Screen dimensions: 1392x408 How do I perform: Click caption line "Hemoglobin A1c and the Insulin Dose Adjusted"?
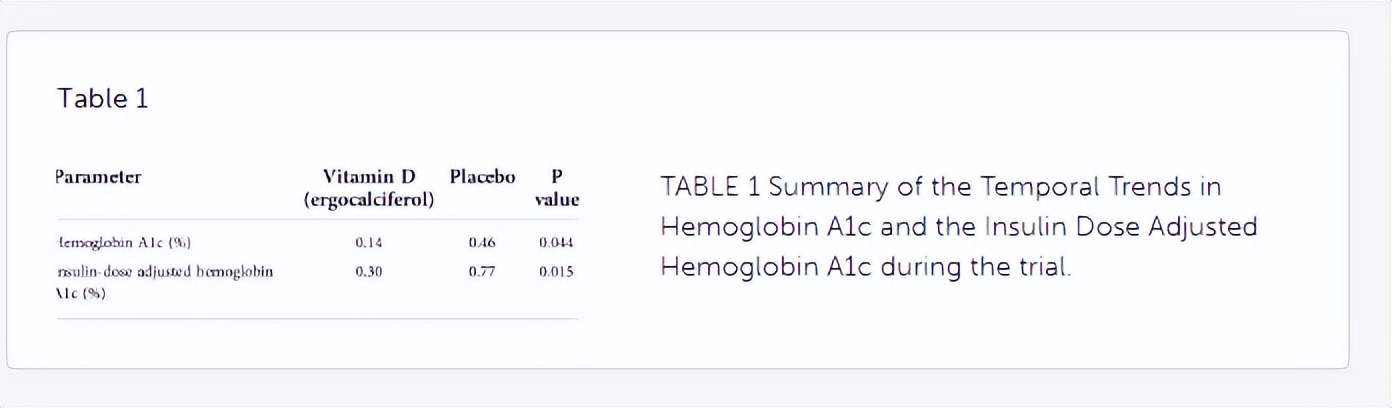[x=958, y=227]
